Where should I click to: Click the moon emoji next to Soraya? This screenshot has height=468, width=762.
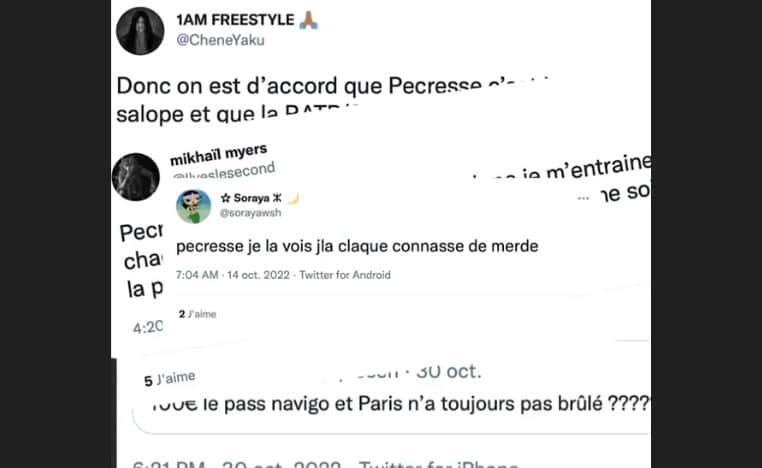[293, 198]
